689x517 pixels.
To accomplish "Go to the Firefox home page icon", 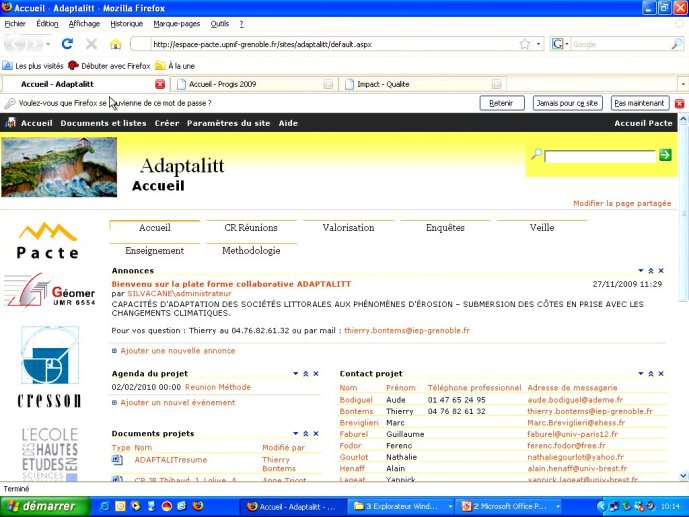I will point(116,44).
